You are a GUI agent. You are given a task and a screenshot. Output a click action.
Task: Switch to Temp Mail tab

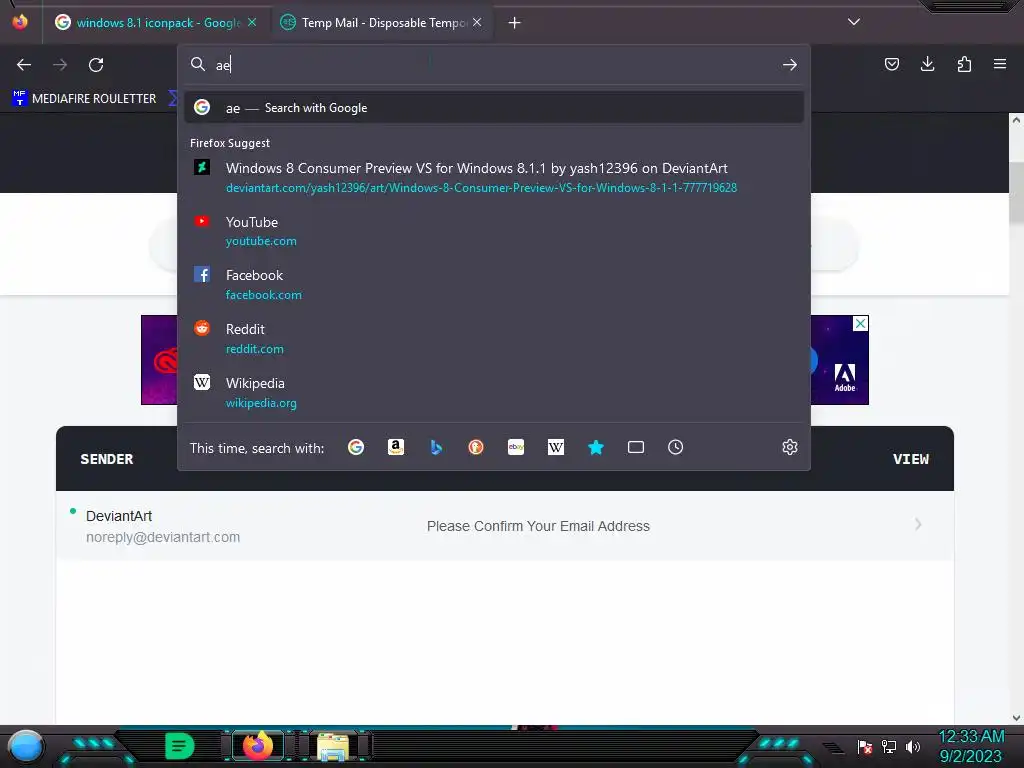pos(382,23)
